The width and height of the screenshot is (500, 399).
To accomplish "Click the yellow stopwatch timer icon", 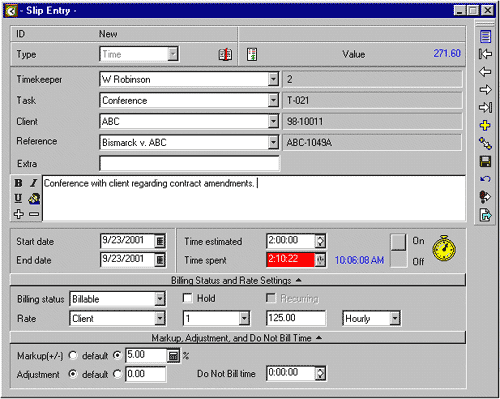I will pyautogui.click(x=444, y=248).
